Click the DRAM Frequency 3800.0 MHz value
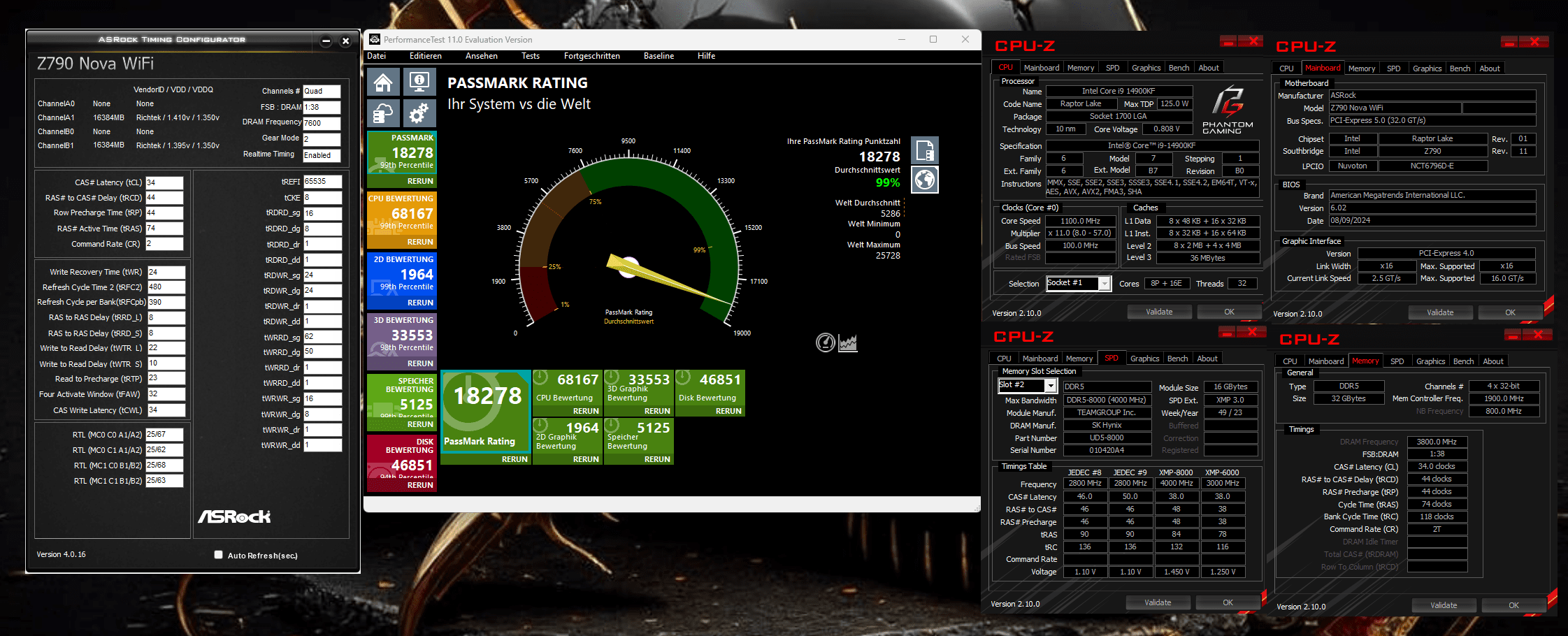The width and height of the screenshot is (1568, 636). 1437,442
